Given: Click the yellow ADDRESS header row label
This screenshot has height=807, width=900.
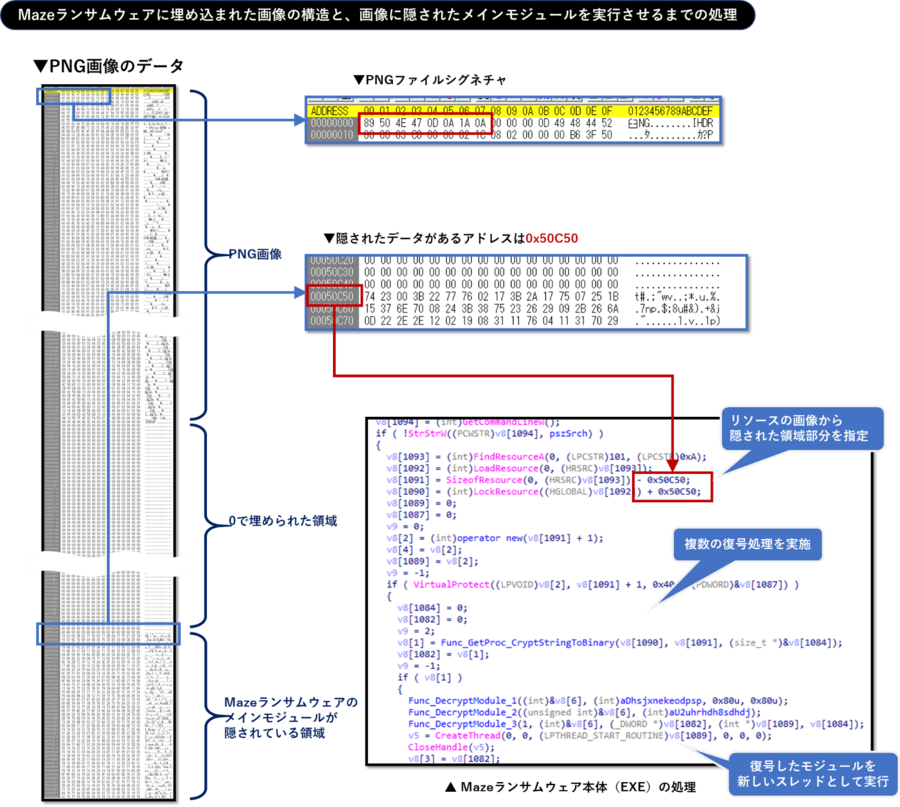Looking at the screenshot, I should click(x=331, y=110).
